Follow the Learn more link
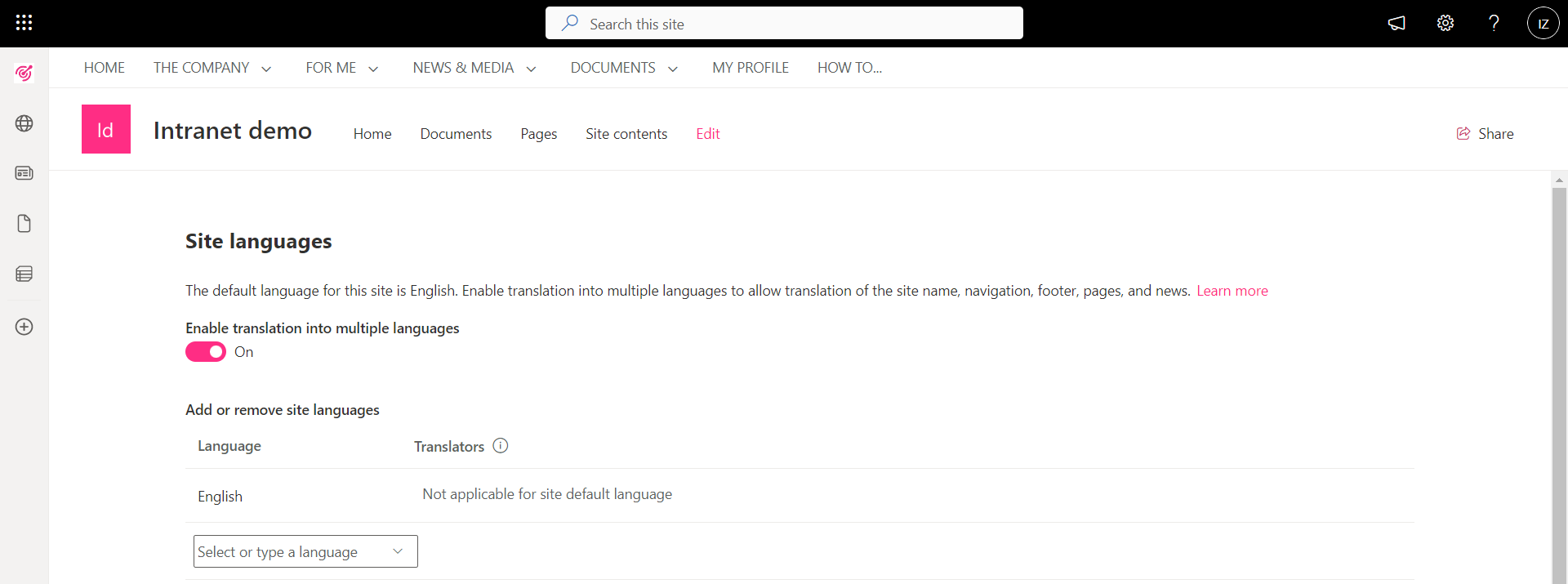The width and height of the screenshot is (1568, 584). (1232, 291)
